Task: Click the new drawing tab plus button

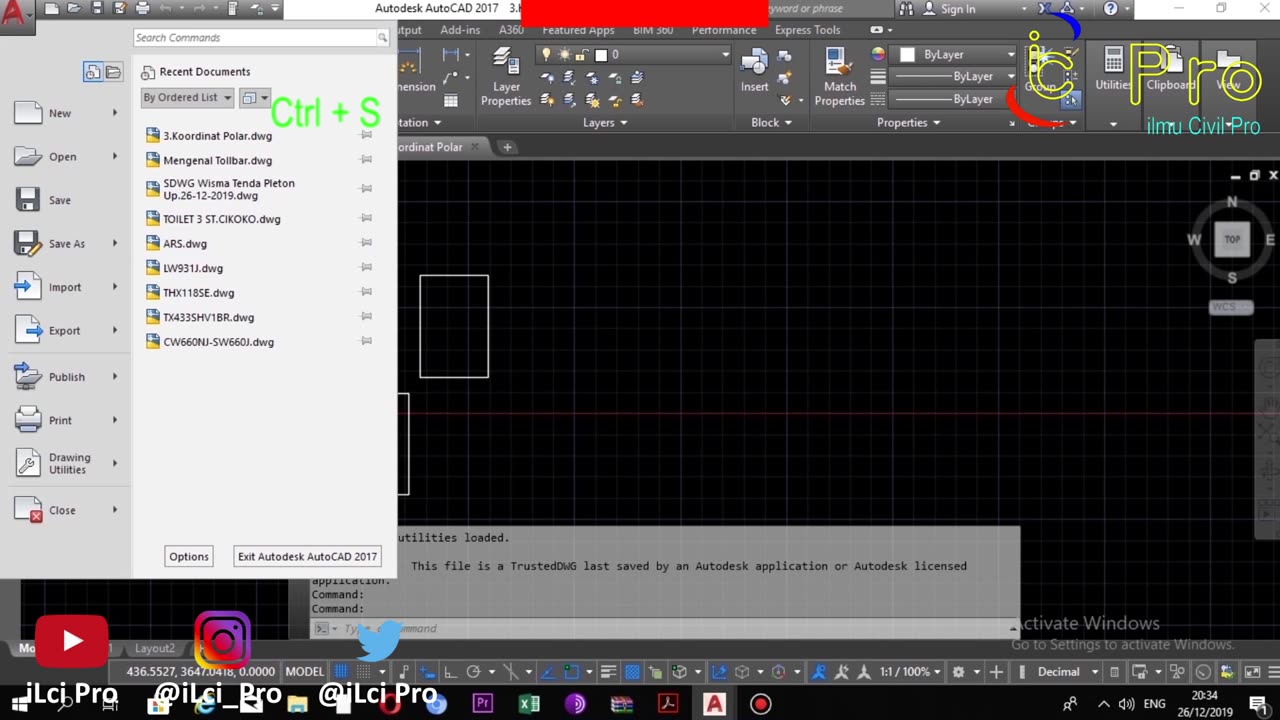Action: [507, 147]
